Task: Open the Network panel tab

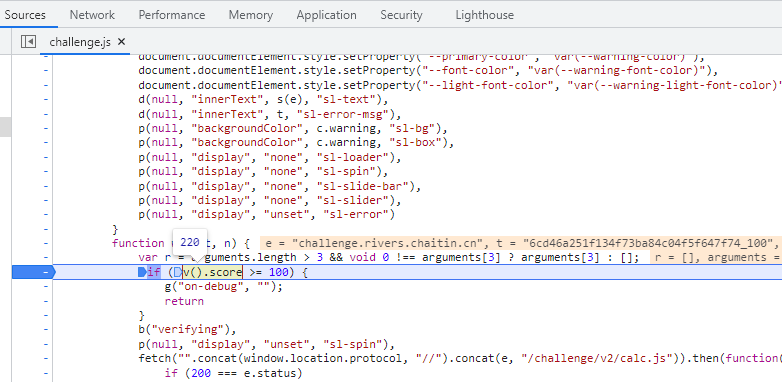Action: (x=92, y=15)
